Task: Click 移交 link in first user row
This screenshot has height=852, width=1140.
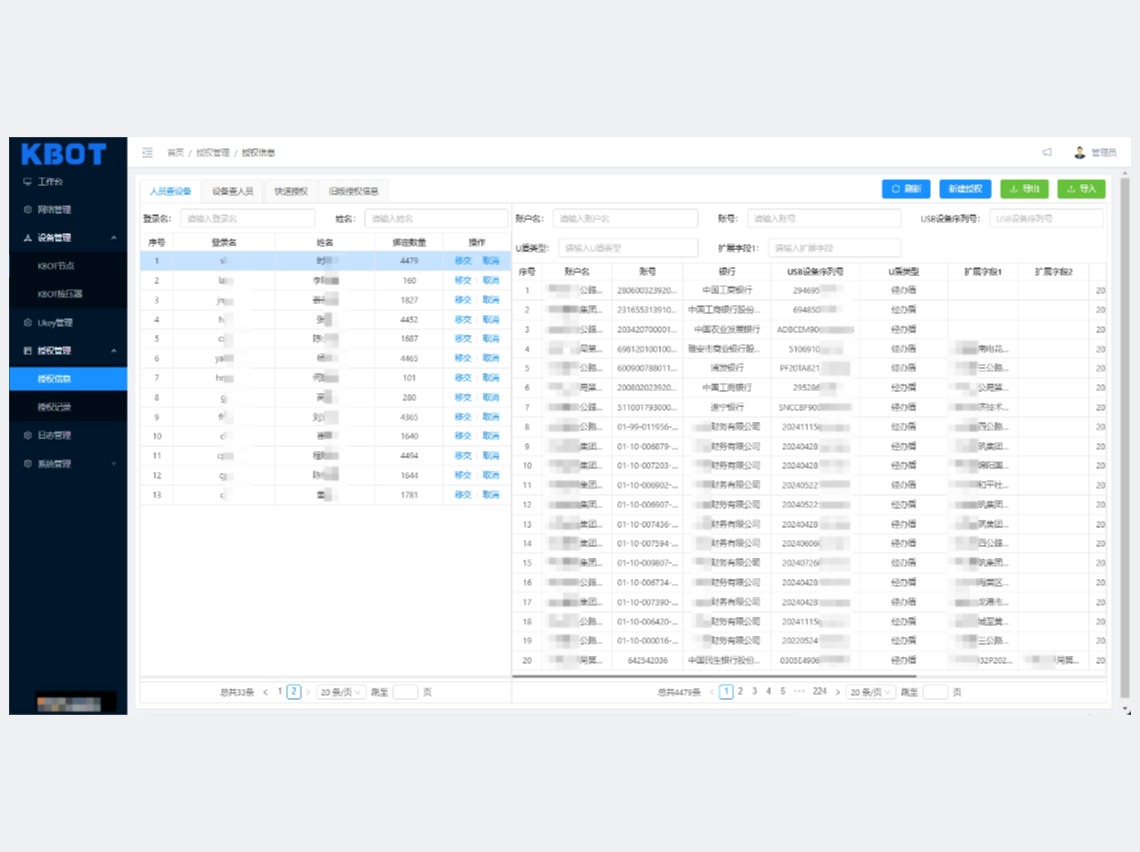Action: click(x=462, y=261)
